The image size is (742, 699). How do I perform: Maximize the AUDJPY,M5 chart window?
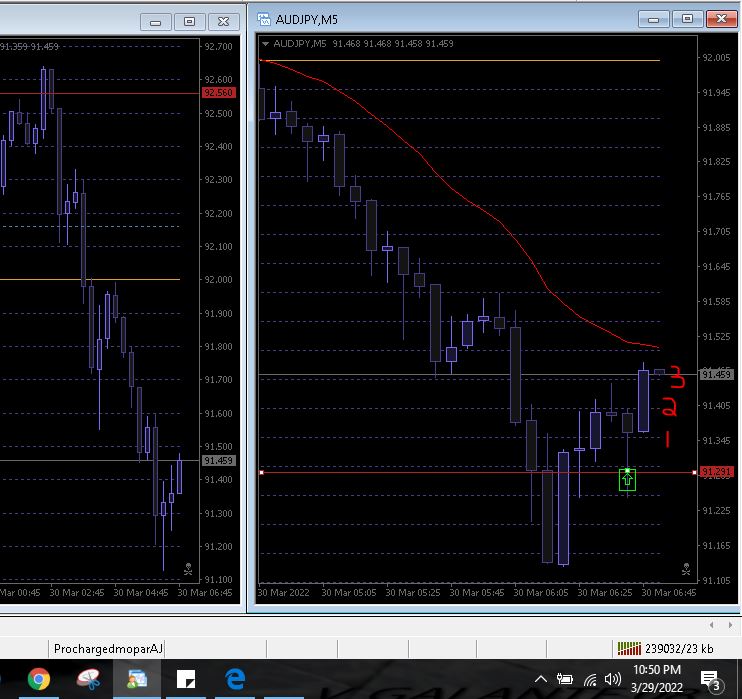(x=687, y=19)
